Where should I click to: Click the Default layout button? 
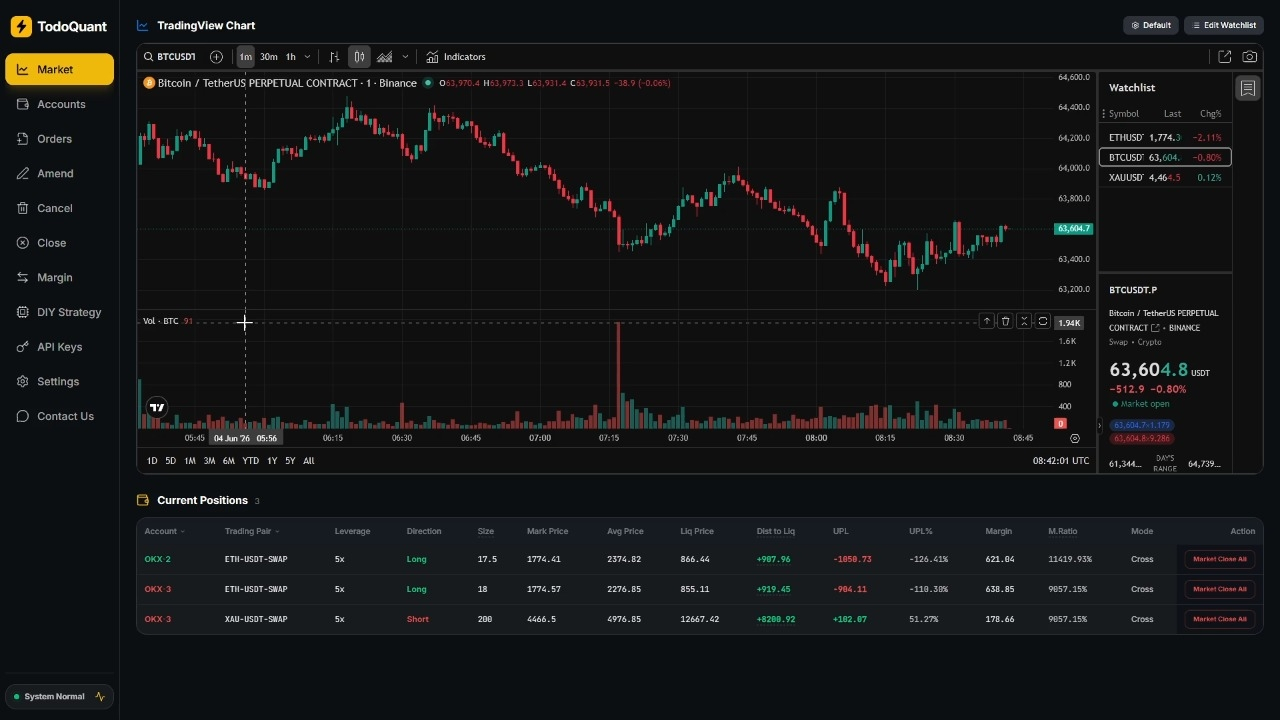point(1151,25)
